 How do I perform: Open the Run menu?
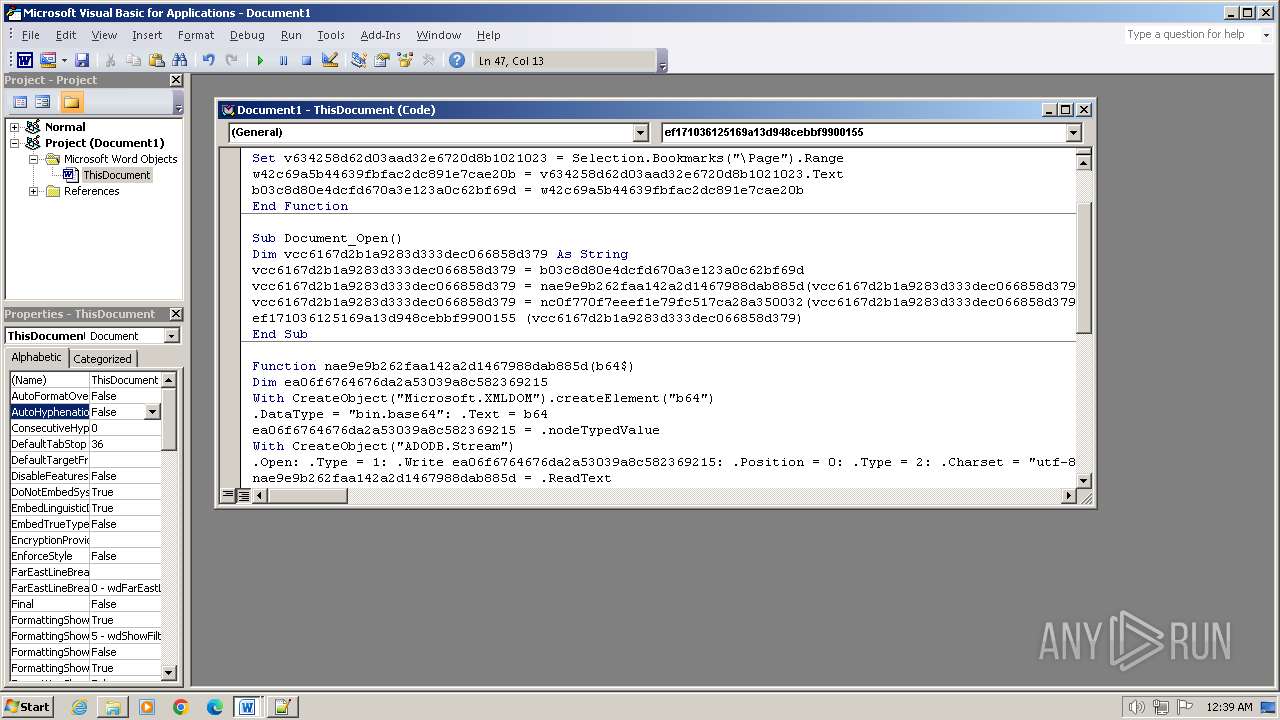[x=291, y=35]
